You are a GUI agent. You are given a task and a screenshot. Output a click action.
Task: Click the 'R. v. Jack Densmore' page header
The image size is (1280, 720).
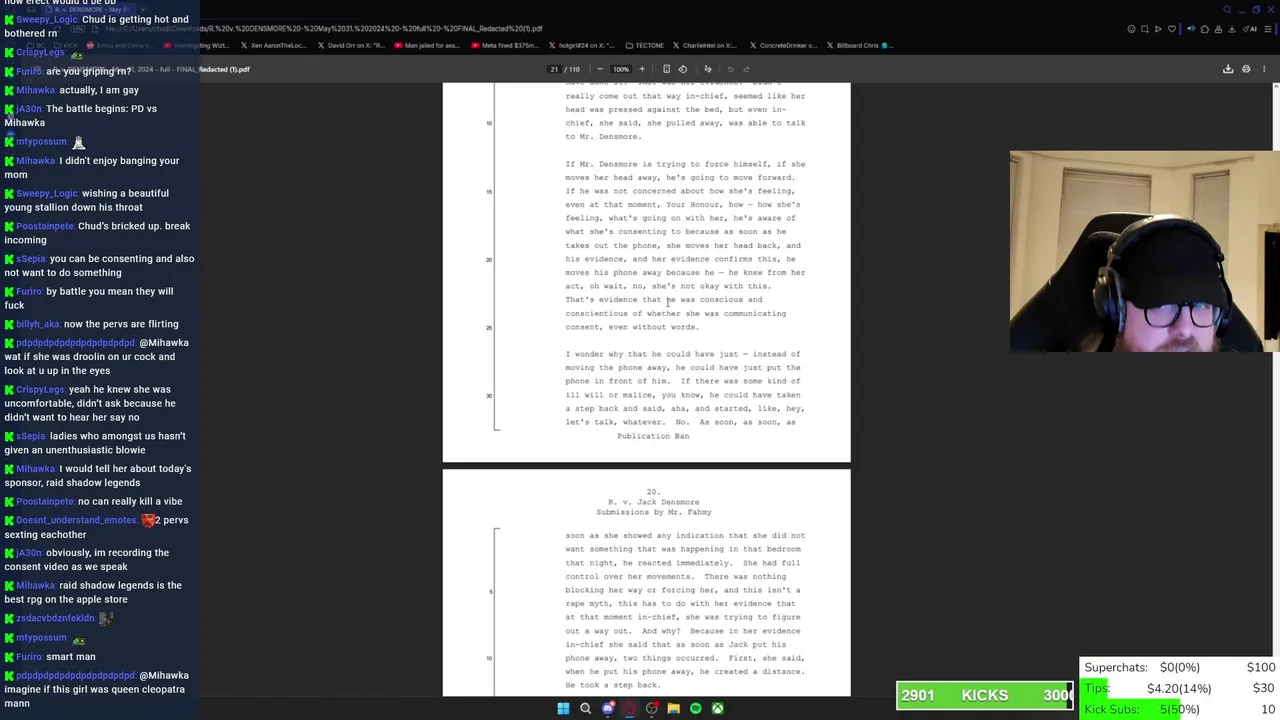(x=653, y=502)
